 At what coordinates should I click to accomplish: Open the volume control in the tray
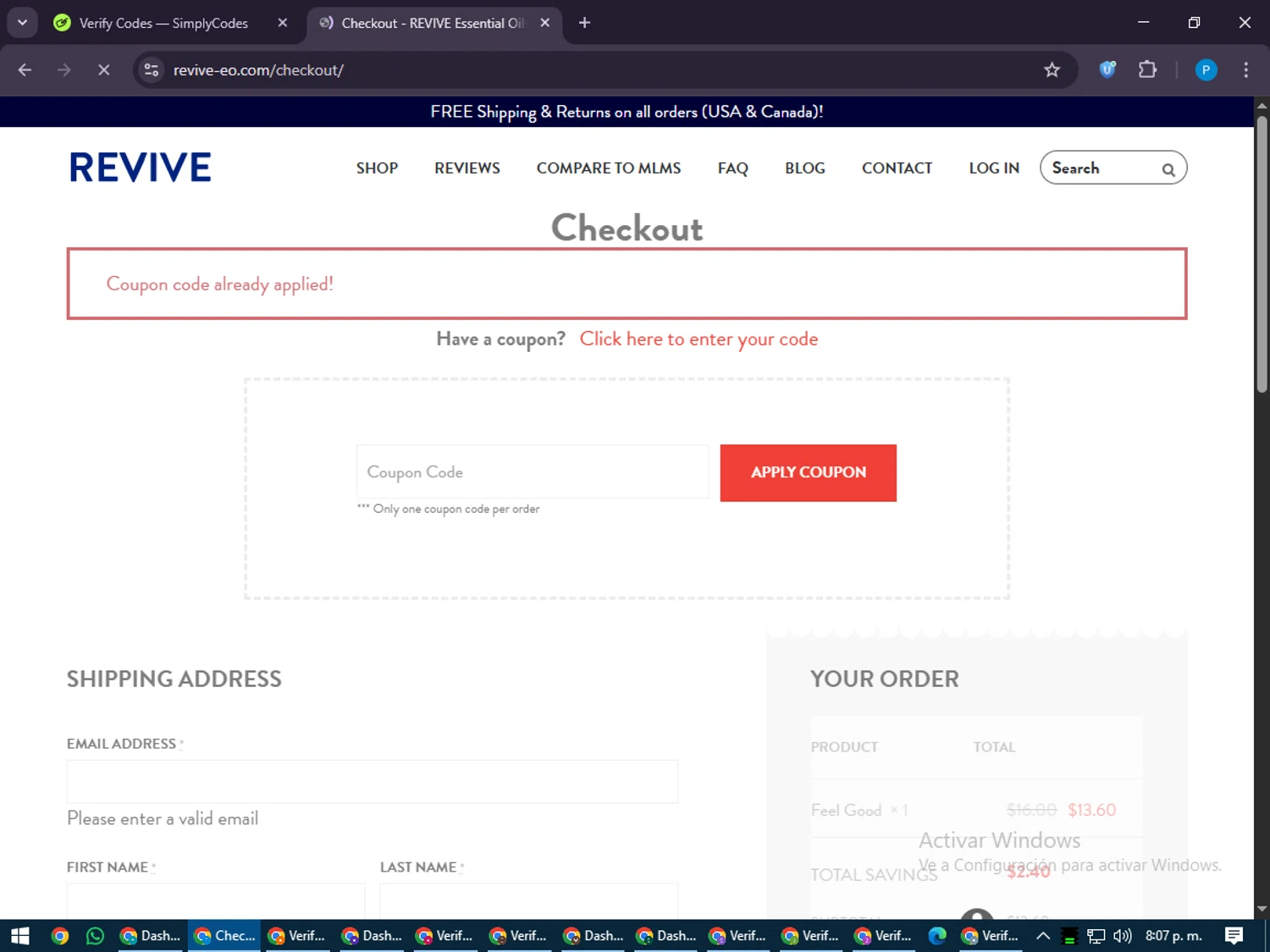(x=1123, y=936)
